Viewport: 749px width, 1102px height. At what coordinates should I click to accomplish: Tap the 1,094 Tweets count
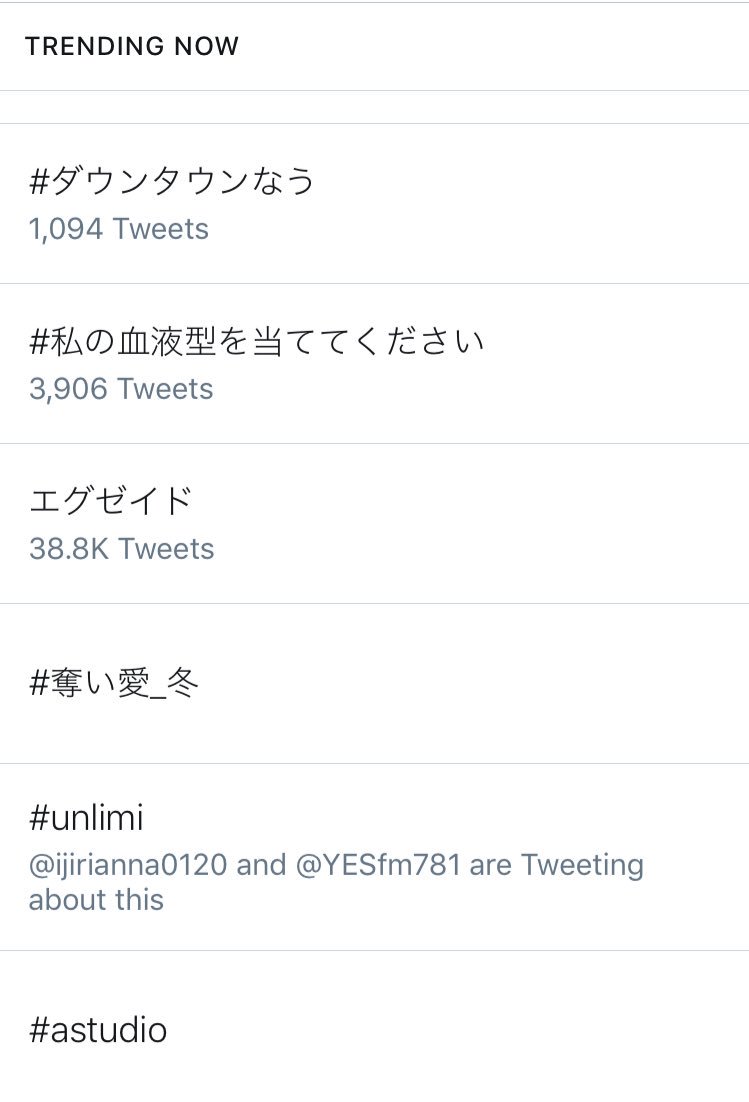(119, 229)
